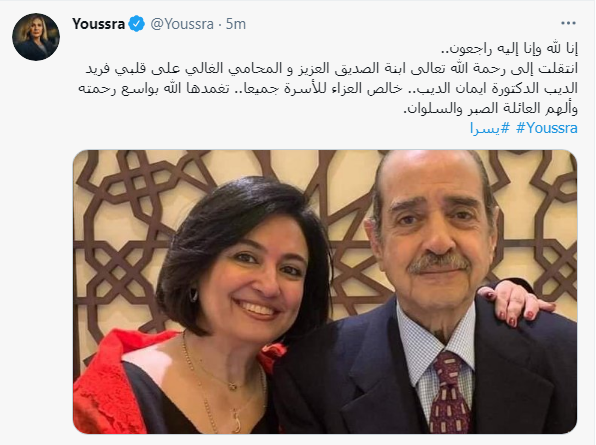Viewport: 596px width, 445px height.
Task: Click the 5m tweet timestamp
Action: pos(236,24)
